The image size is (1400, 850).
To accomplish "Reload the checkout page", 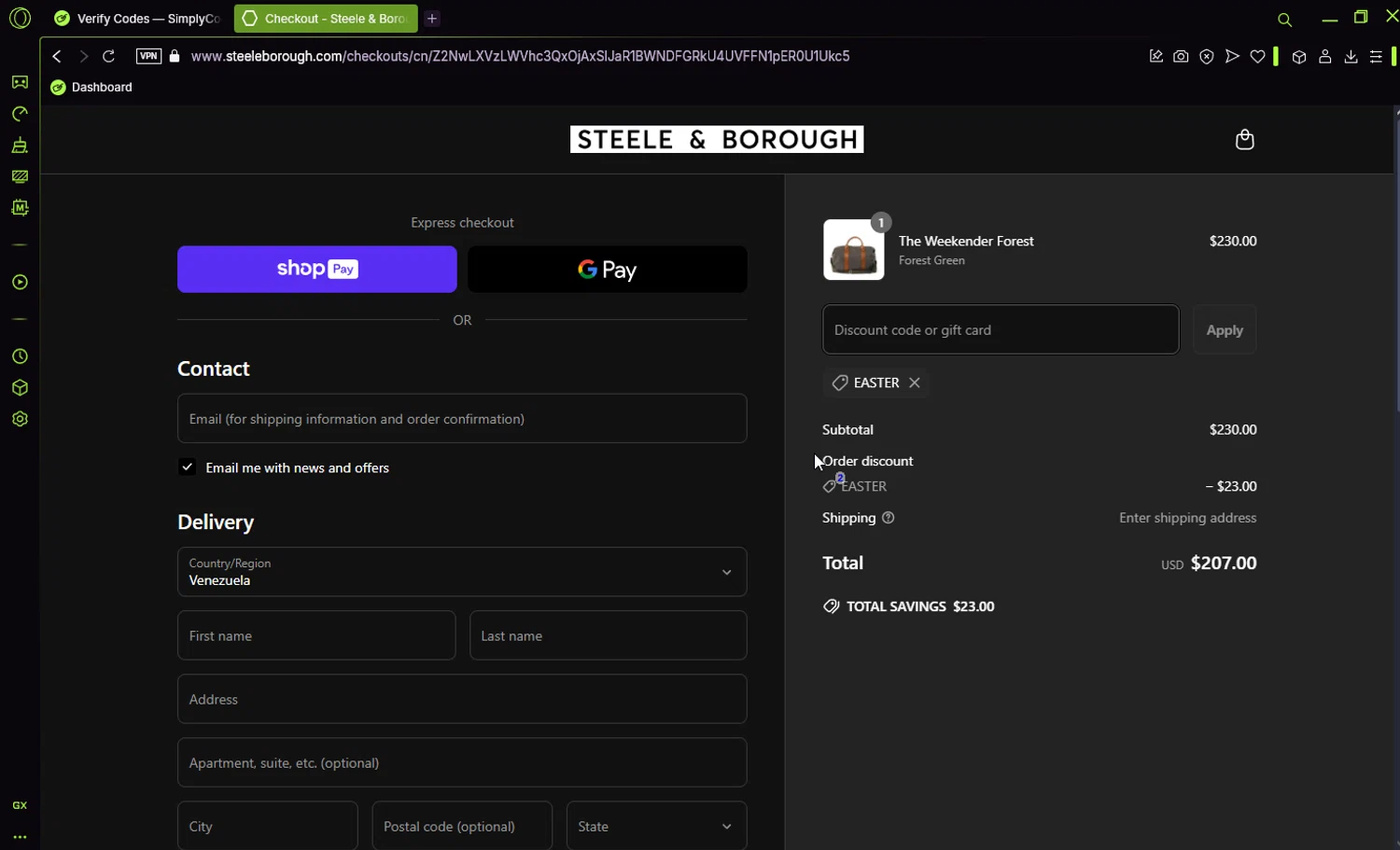I will [108, 56].
